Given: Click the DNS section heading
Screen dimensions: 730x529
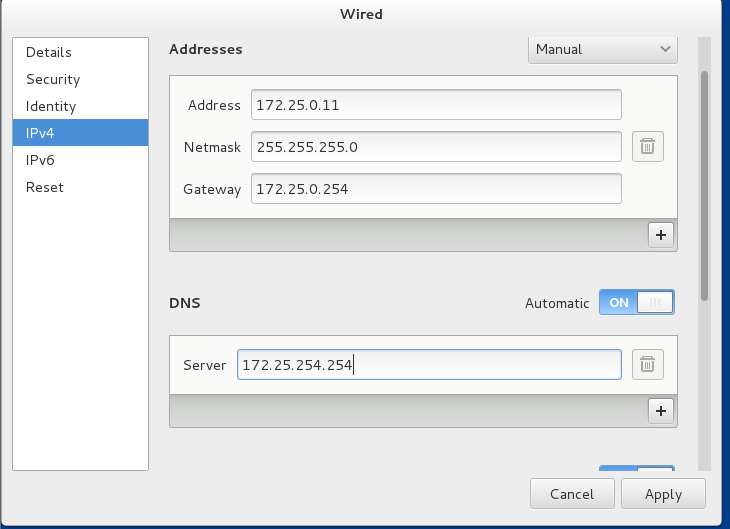Looking at the screenshot, I should click(185, 303).
